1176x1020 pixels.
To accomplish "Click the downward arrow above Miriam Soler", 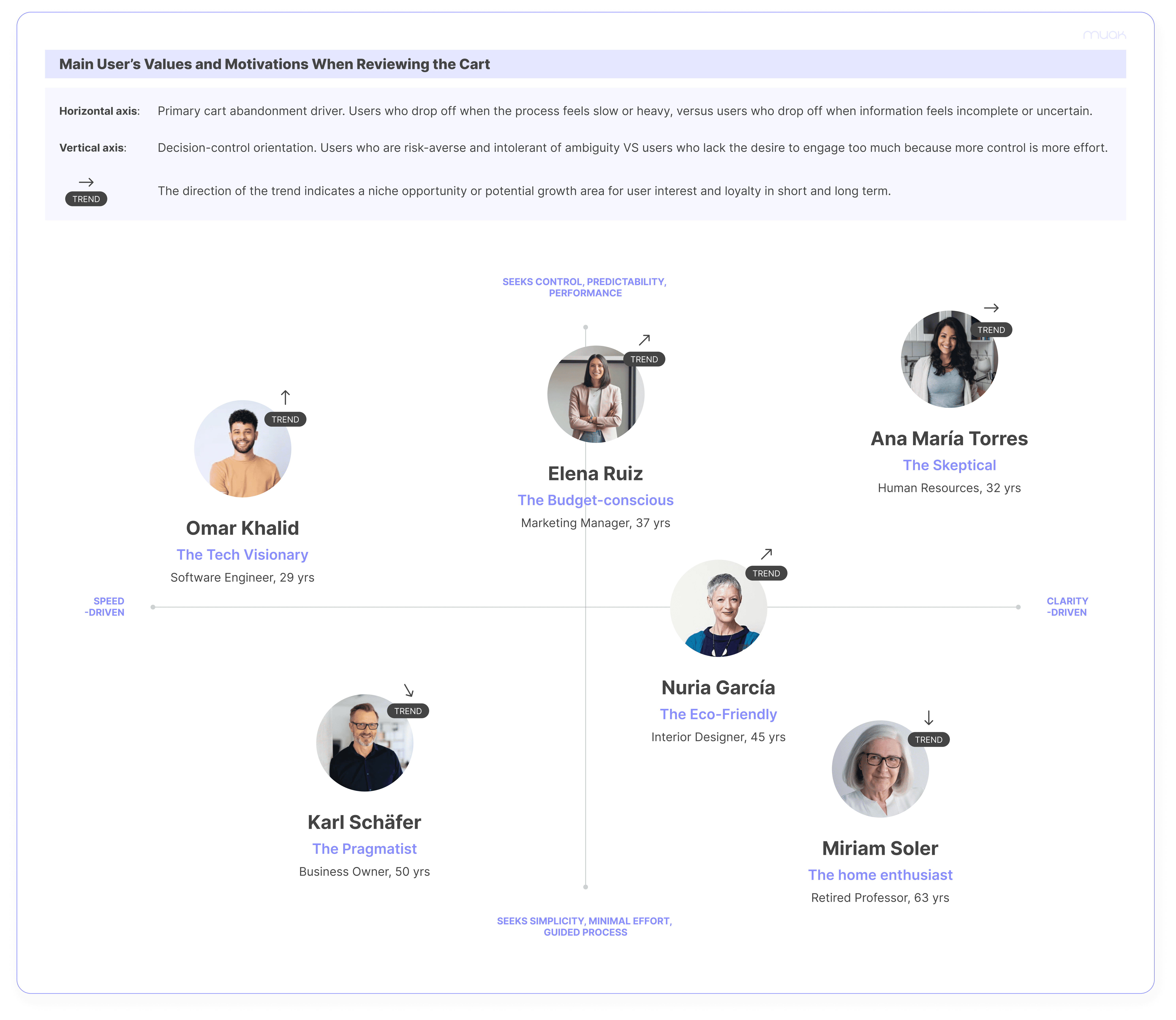I will pyautogui.click(x=928, y=718).
